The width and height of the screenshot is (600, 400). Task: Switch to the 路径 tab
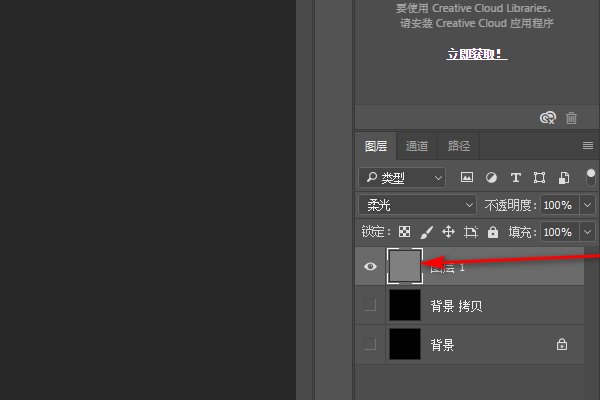coord(458,146)
